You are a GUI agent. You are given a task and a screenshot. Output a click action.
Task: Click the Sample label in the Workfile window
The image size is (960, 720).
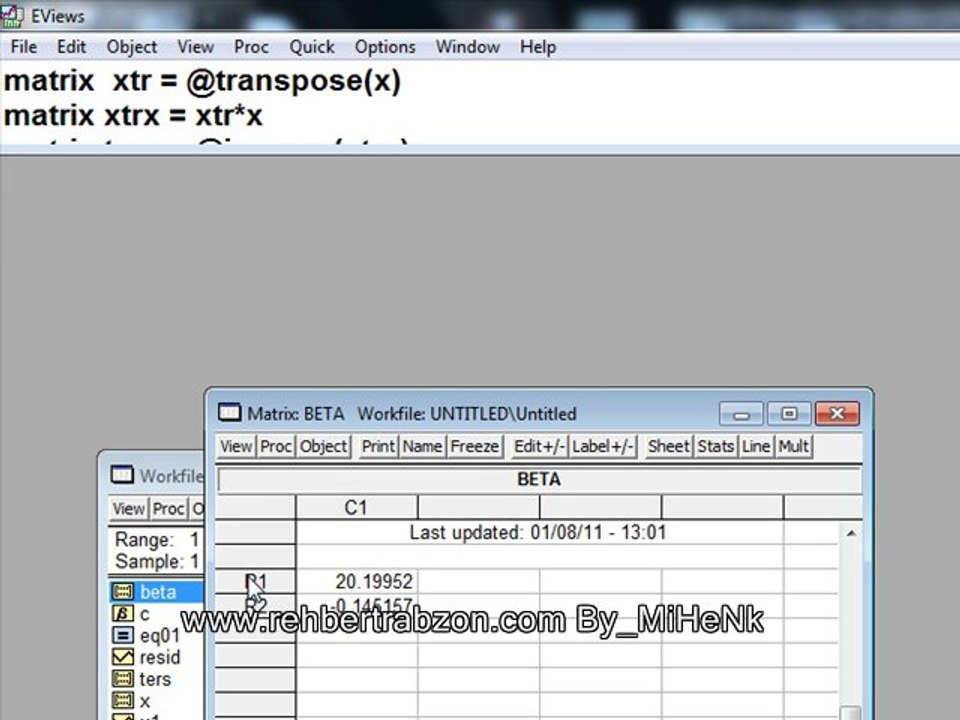(x=149, y=561)
